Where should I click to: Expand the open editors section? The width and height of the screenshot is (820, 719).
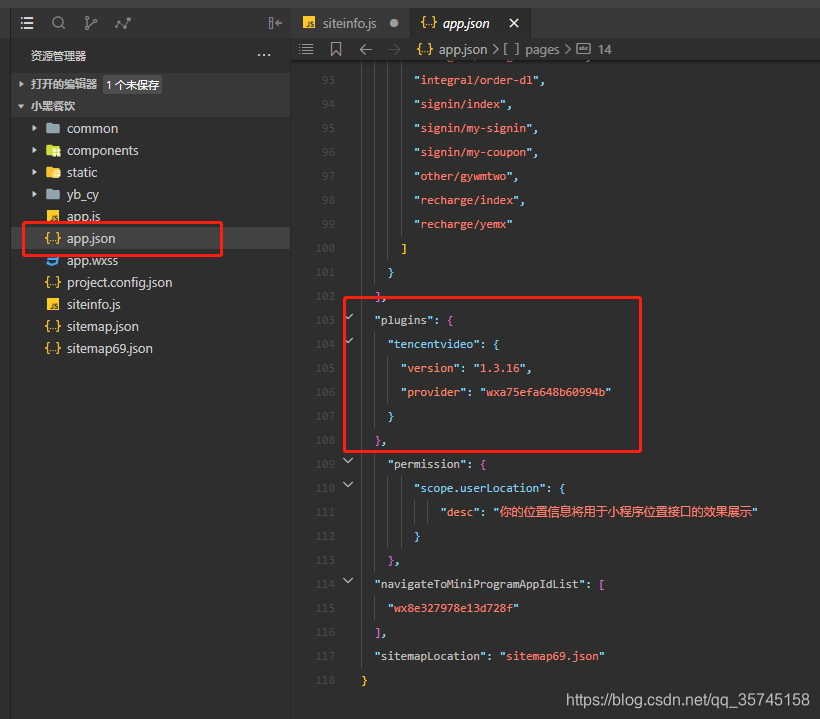pos(21,84)
